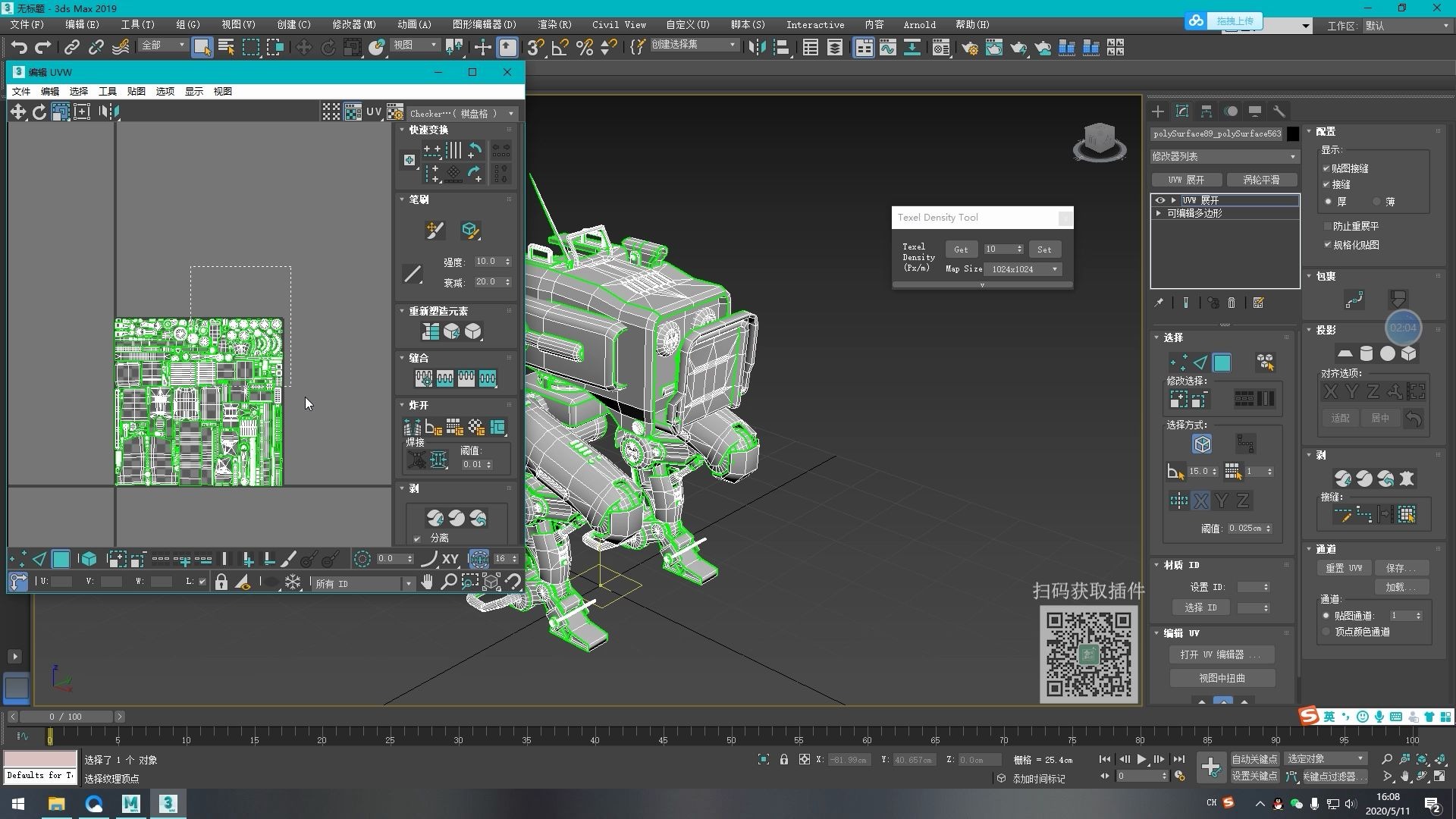This screenshot has width=1456, height=819.
Task: Click the object color swatch
Action: (1293, 133)
